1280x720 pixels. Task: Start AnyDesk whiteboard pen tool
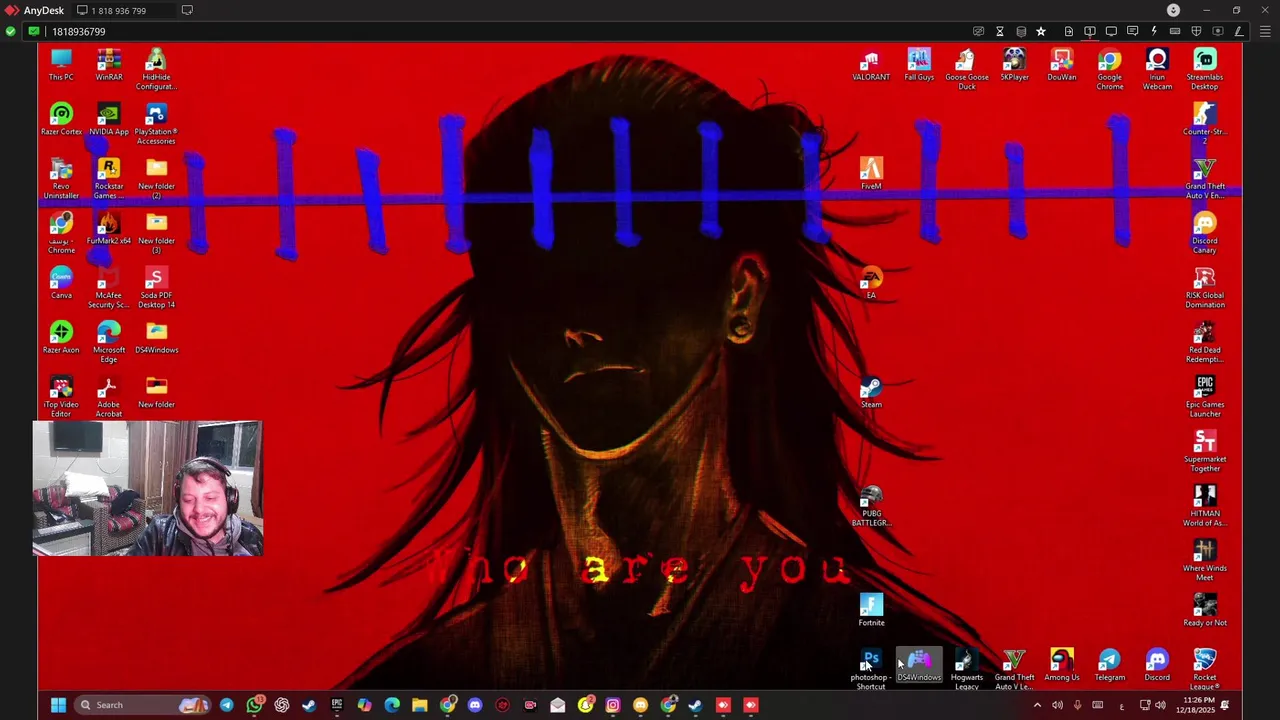tap(1239, 31)
